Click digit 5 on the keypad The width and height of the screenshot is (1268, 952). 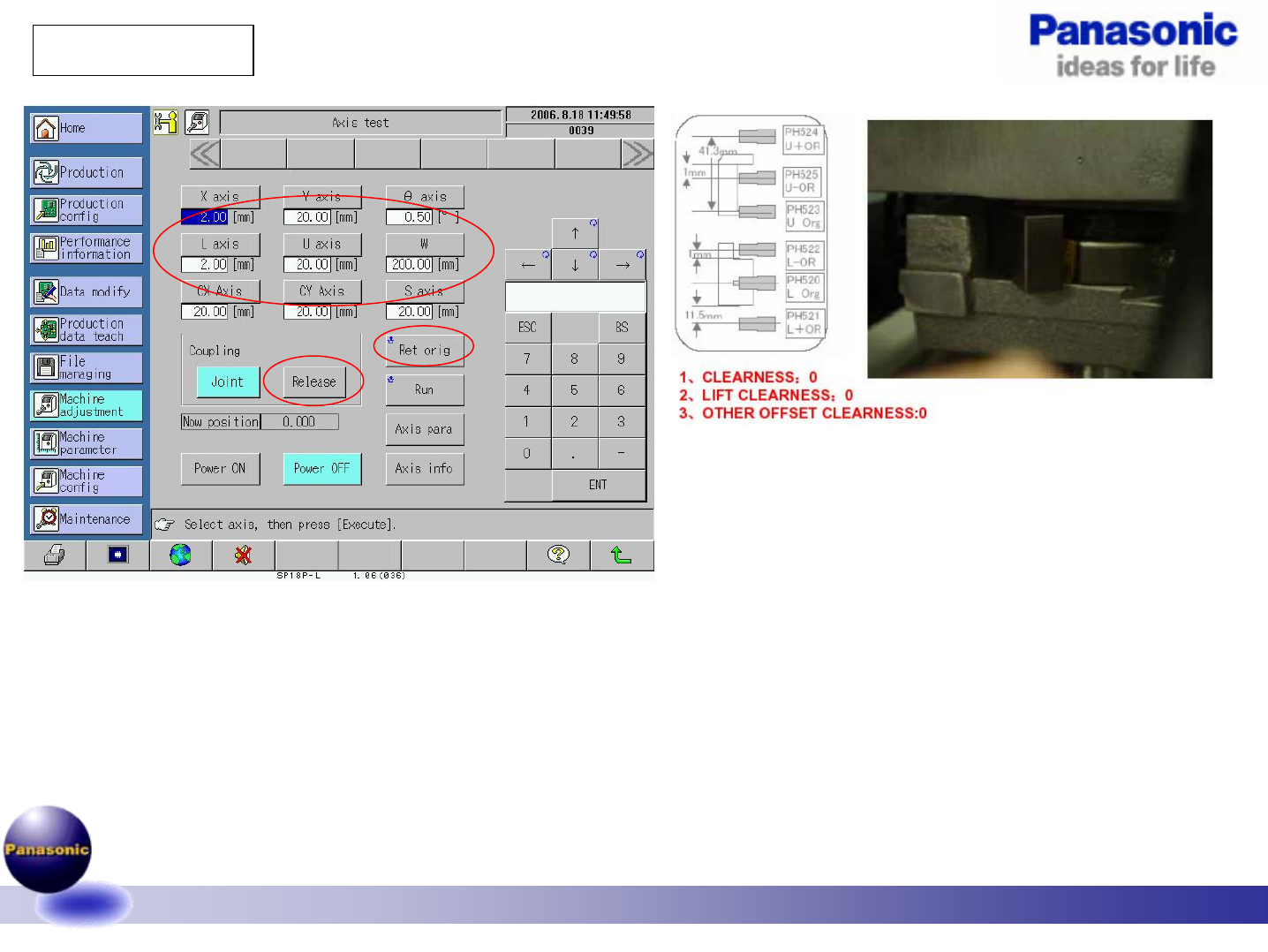coord(575,390)
